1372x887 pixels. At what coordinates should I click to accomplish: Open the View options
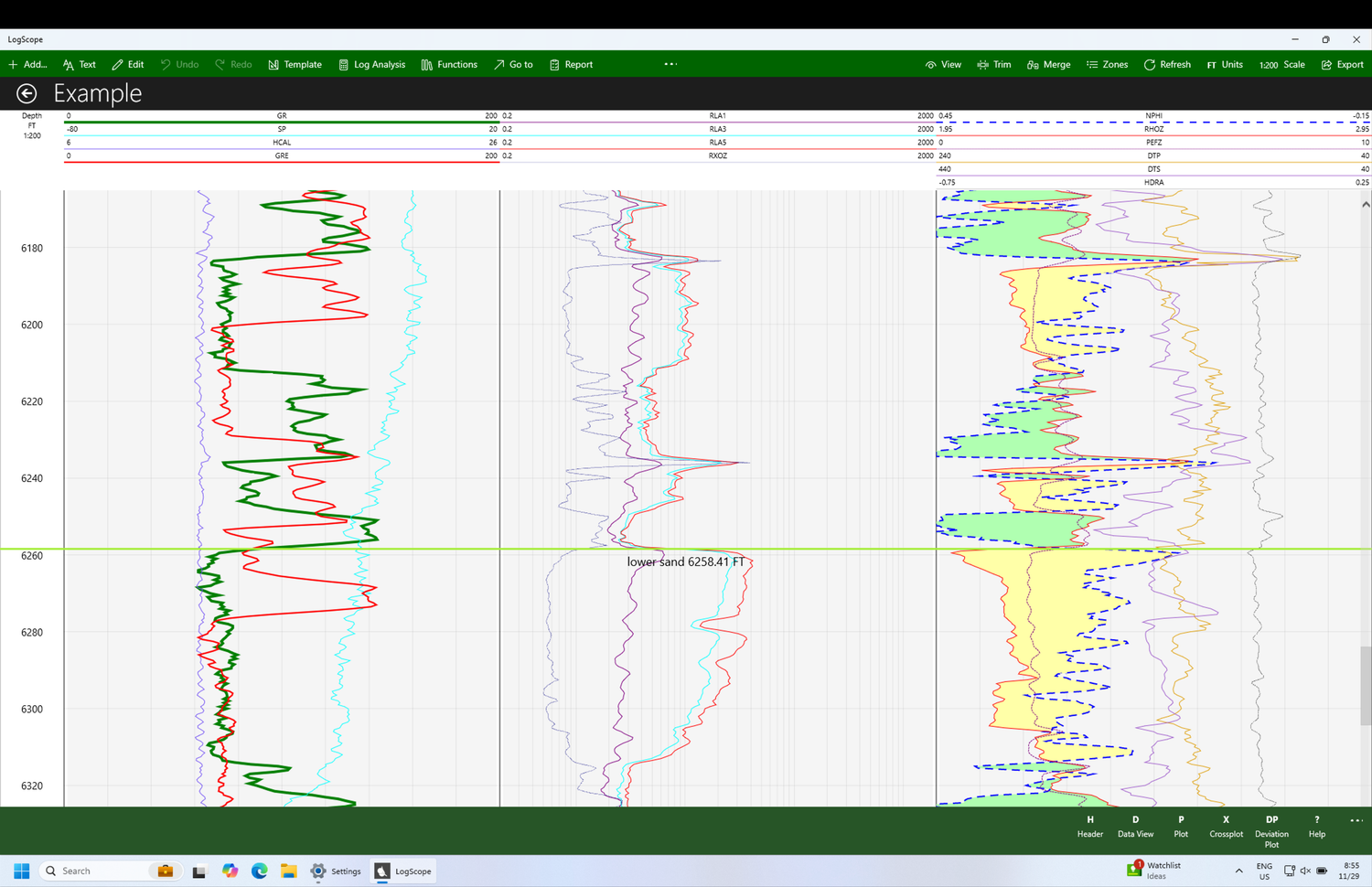tap(943, 65)
